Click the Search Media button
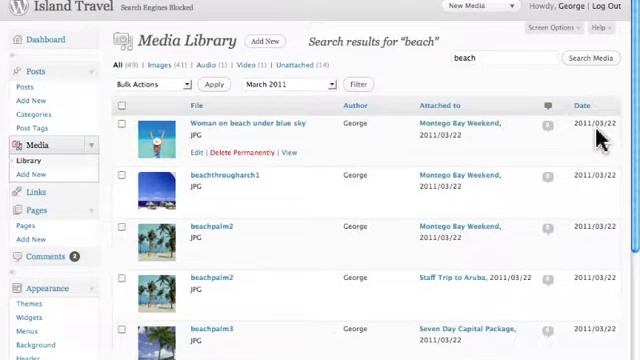This screenshot has height=360, width=640. tap(591, 58)
